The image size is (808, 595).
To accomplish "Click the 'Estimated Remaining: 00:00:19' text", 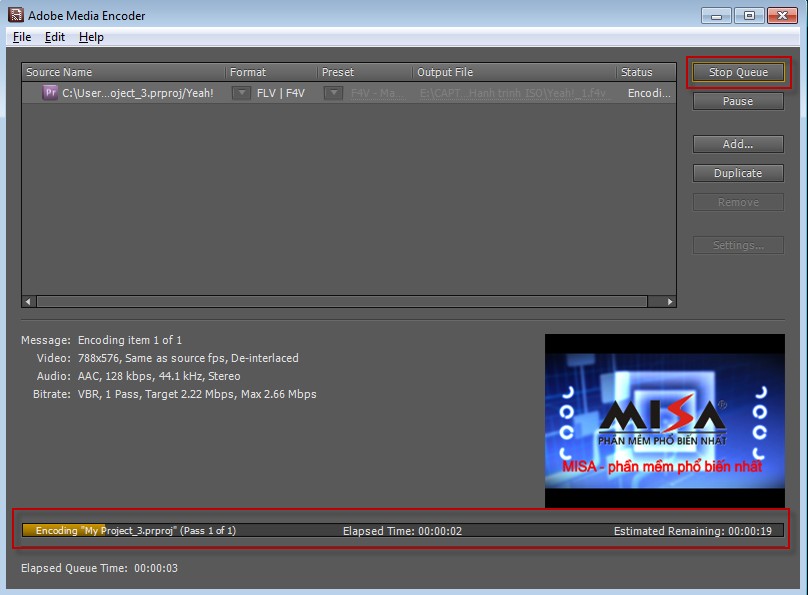I will [693, 531].
